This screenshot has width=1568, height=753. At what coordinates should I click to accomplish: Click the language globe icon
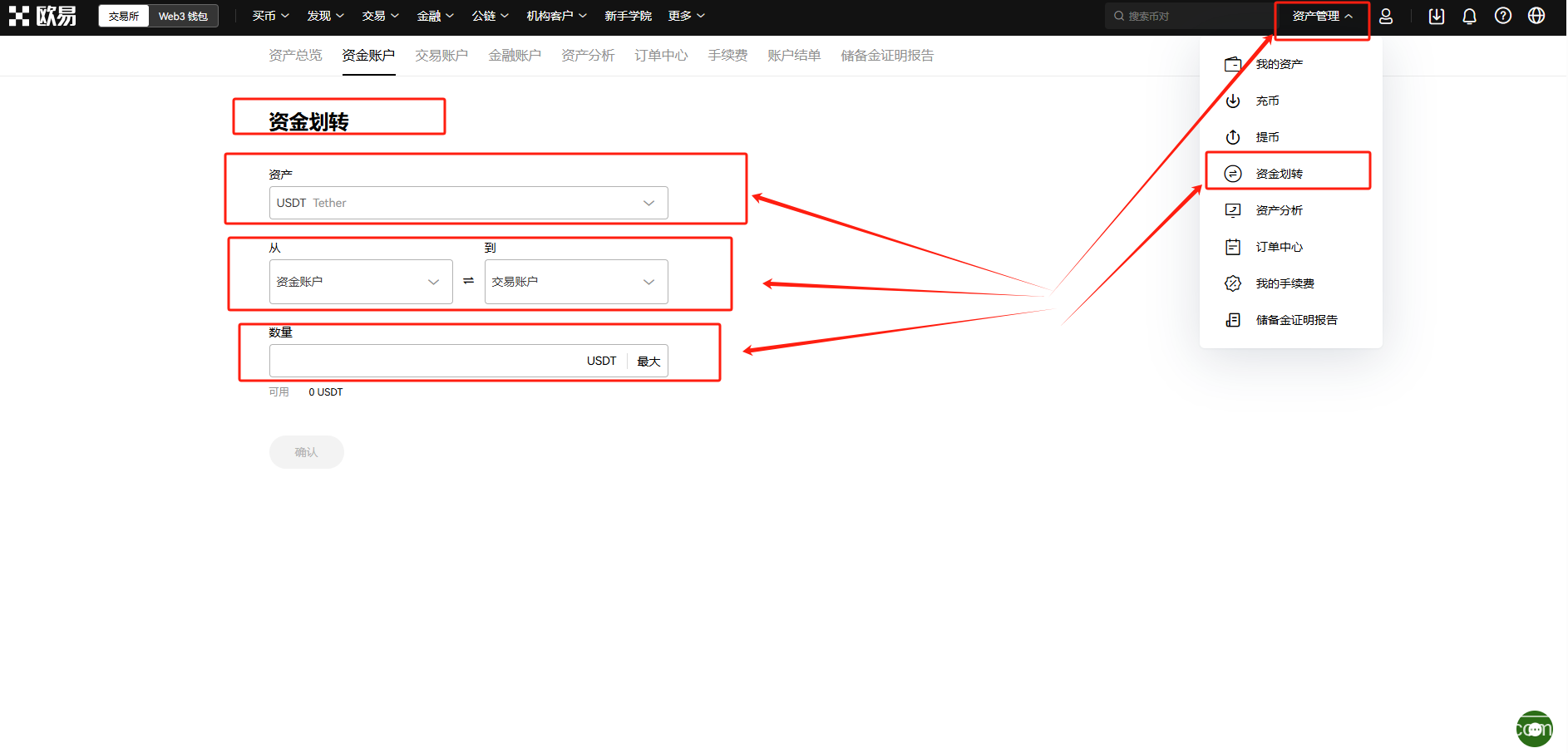(x=1536, y=16)
